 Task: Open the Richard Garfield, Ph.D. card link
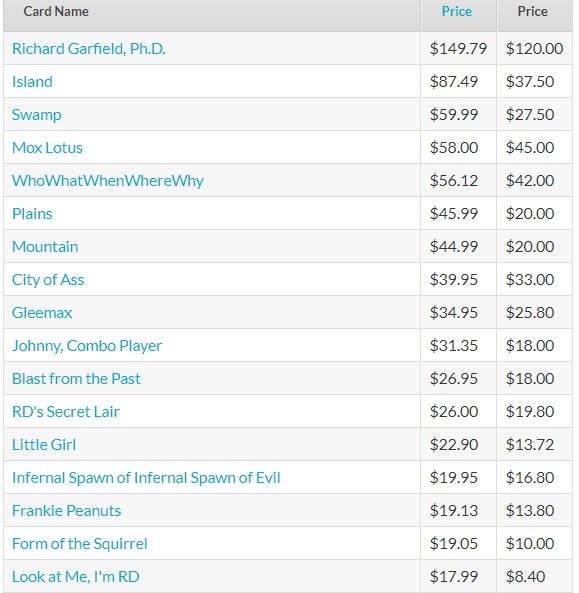click(88, 49)
